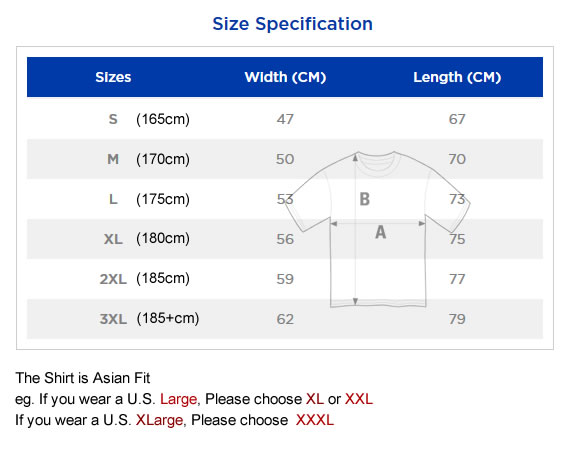Click the red XXXL text in note
This screenshot has width=568, height=450.
(314, 420)
